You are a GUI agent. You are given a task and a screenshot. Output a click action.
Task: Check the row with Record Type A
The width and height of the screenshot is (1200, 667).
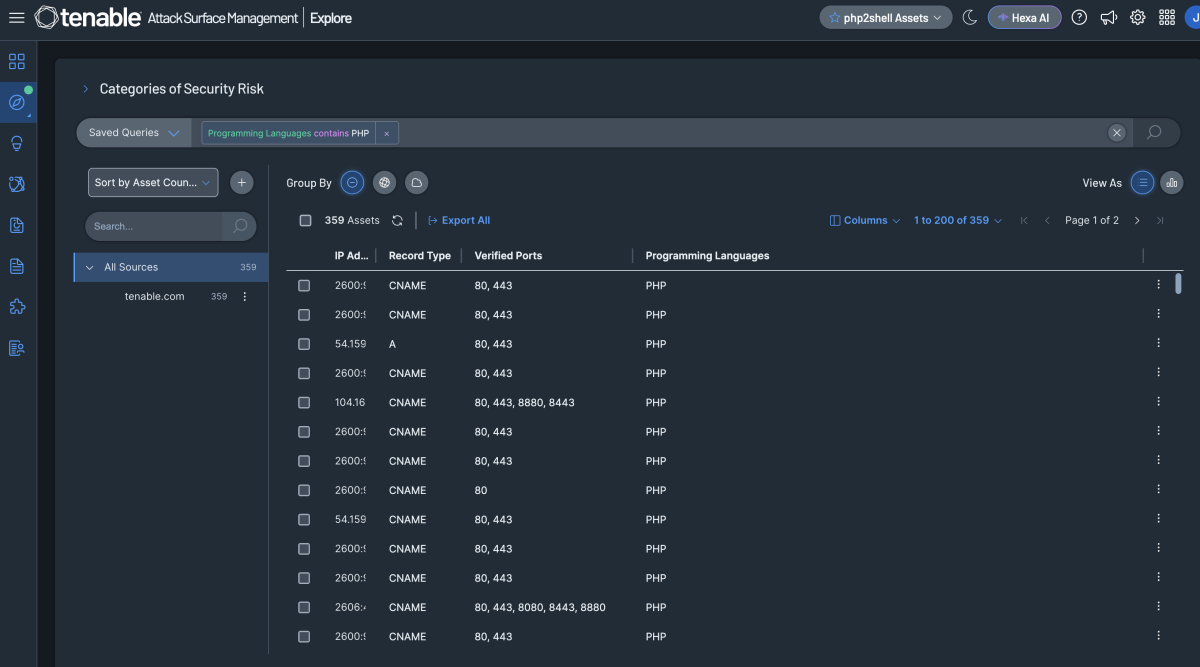tap(304, 344)
